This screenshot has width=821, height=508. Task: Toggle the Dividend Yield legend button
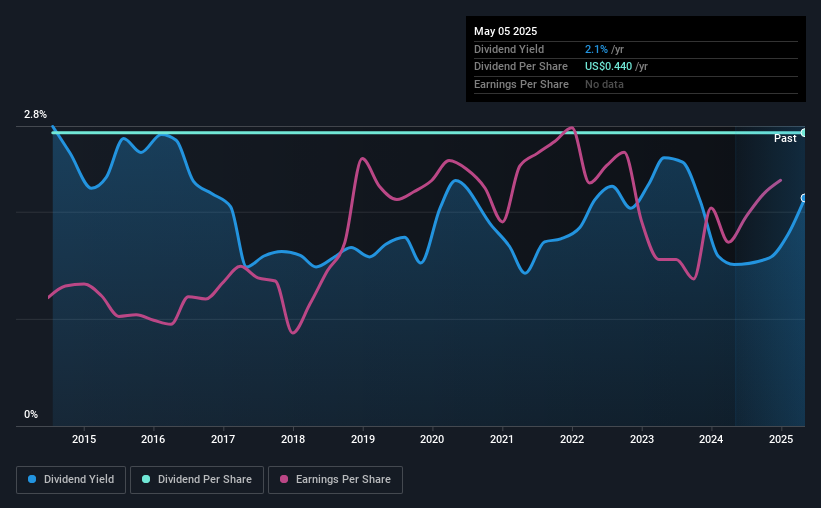(71, 480)
